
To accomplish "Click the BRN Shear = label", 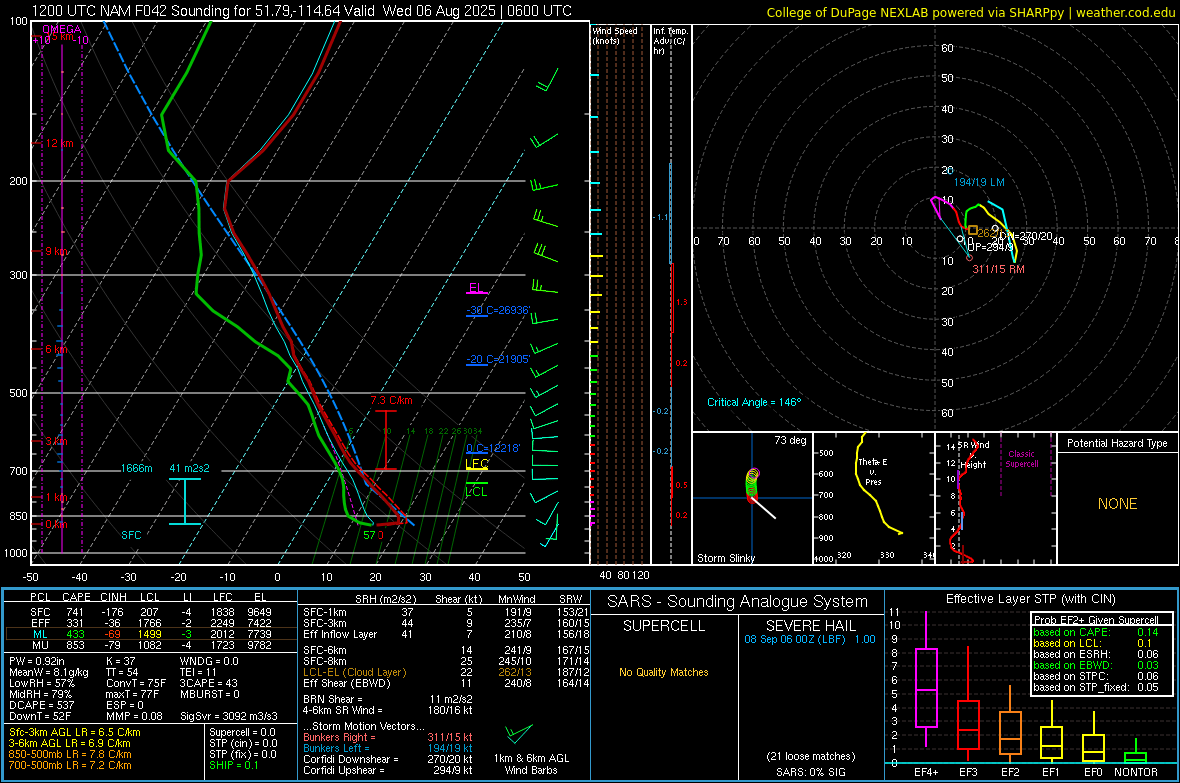I will coord(333,699).
